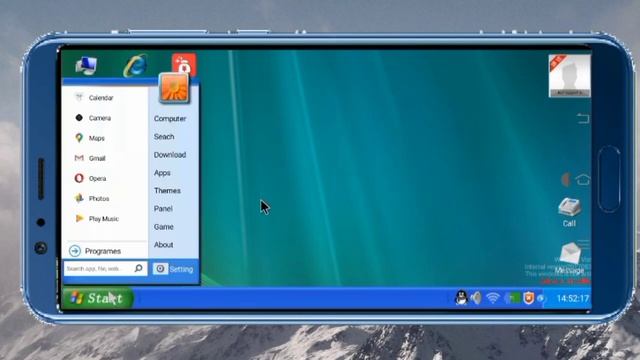Select Computer in the start menu
640x360 pixels.
click(170, 119)
